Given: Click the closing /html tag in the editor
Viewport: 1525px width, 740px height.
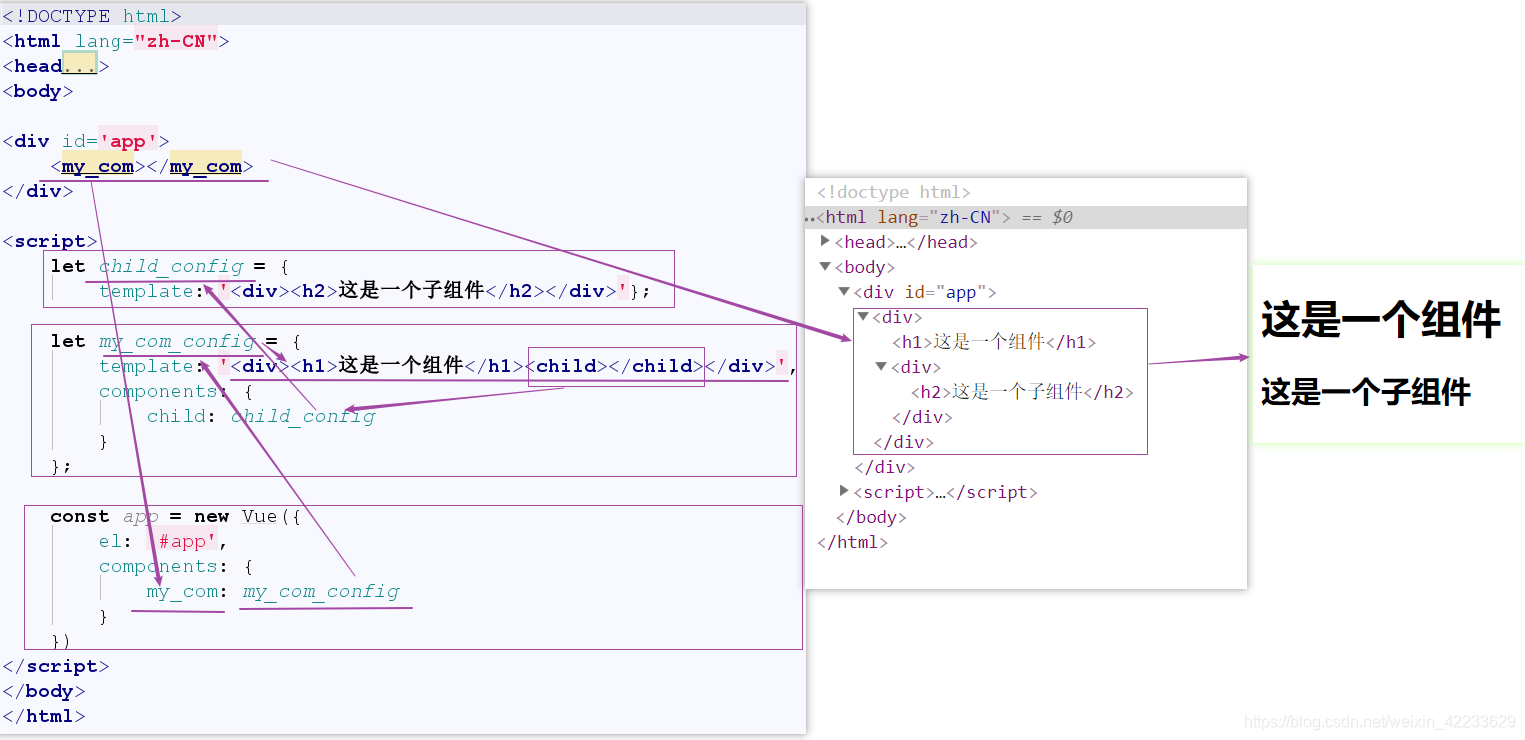Looking at the screenshot, I should (x=44, y=716).
